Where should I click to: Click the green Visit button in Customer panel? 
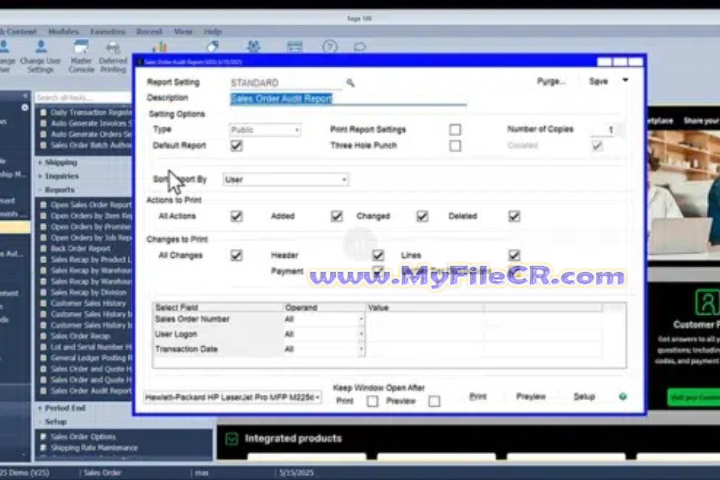(x=693, y=398)
